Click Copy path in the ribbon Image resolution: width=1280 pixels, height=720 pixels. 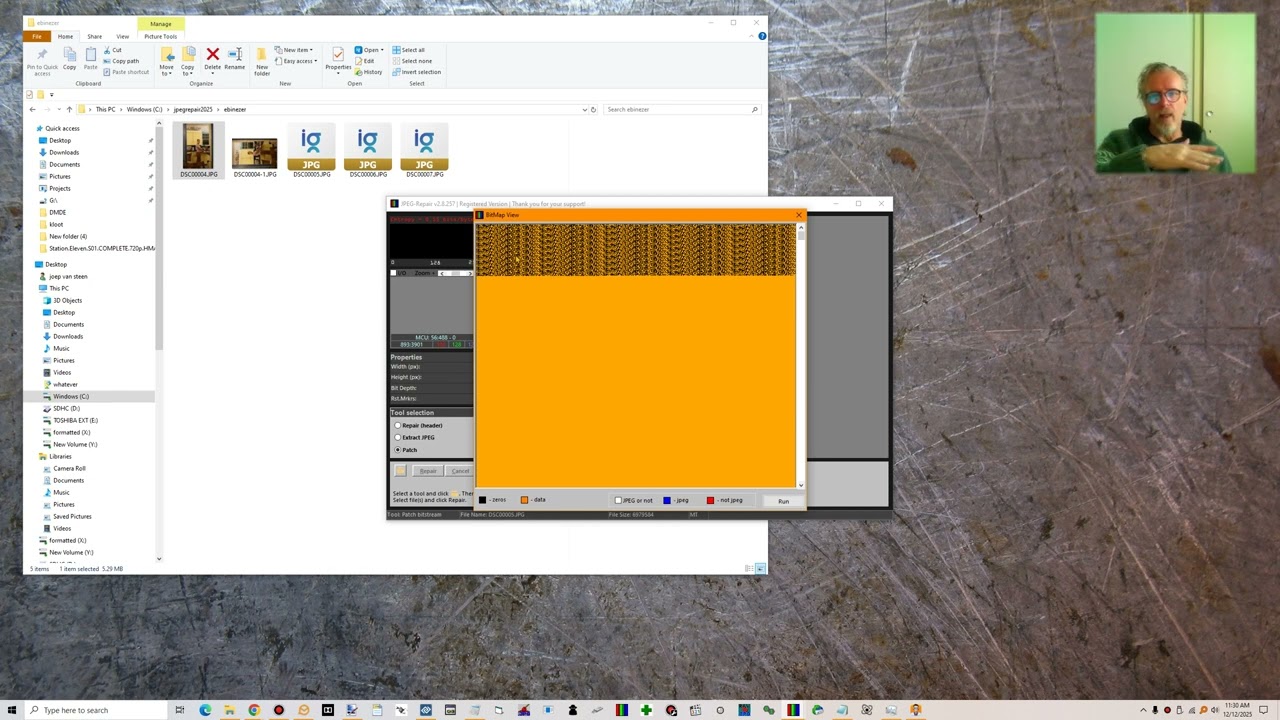tap(121, 61)
